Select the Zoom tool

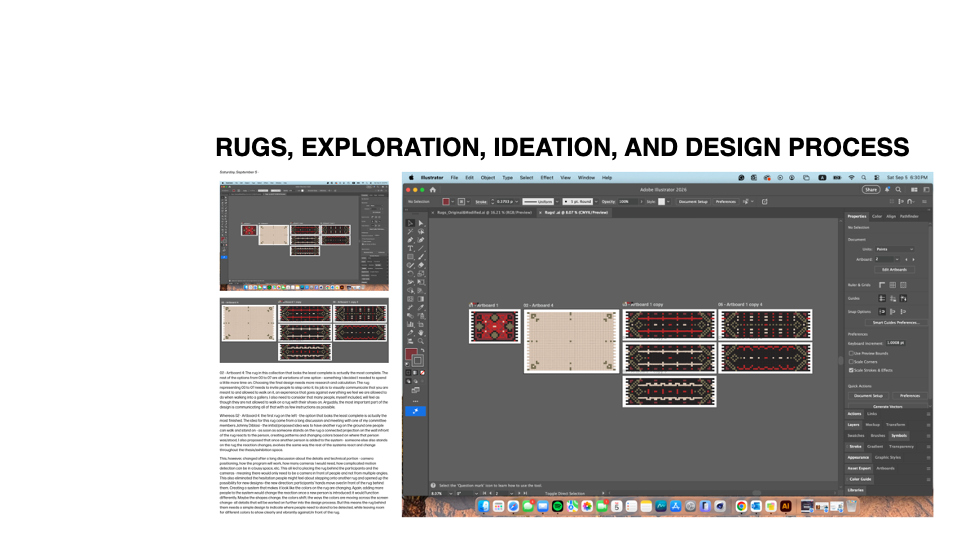pyautogui.click(x=421, y=341)
